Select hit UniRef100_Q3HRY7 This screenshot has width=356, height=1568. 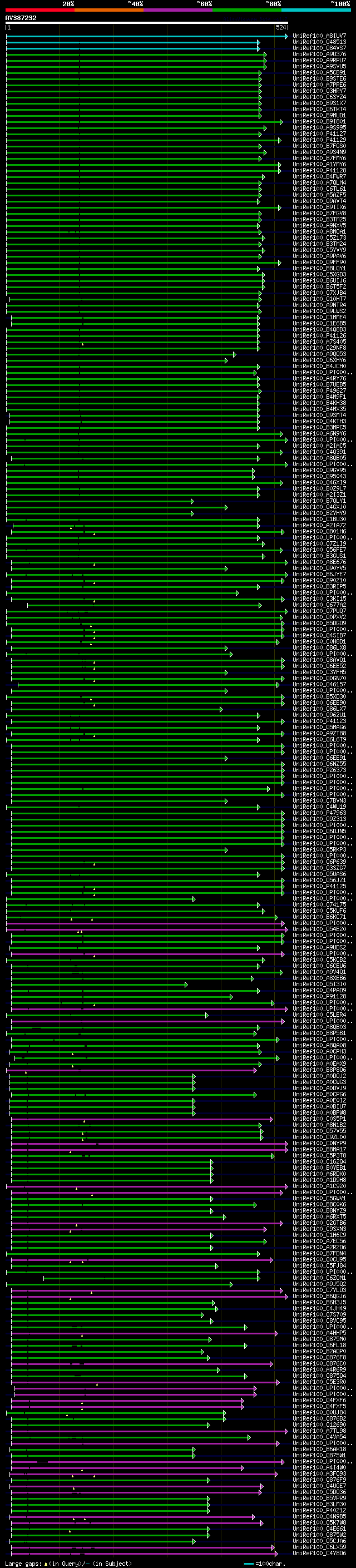[319, 91]
